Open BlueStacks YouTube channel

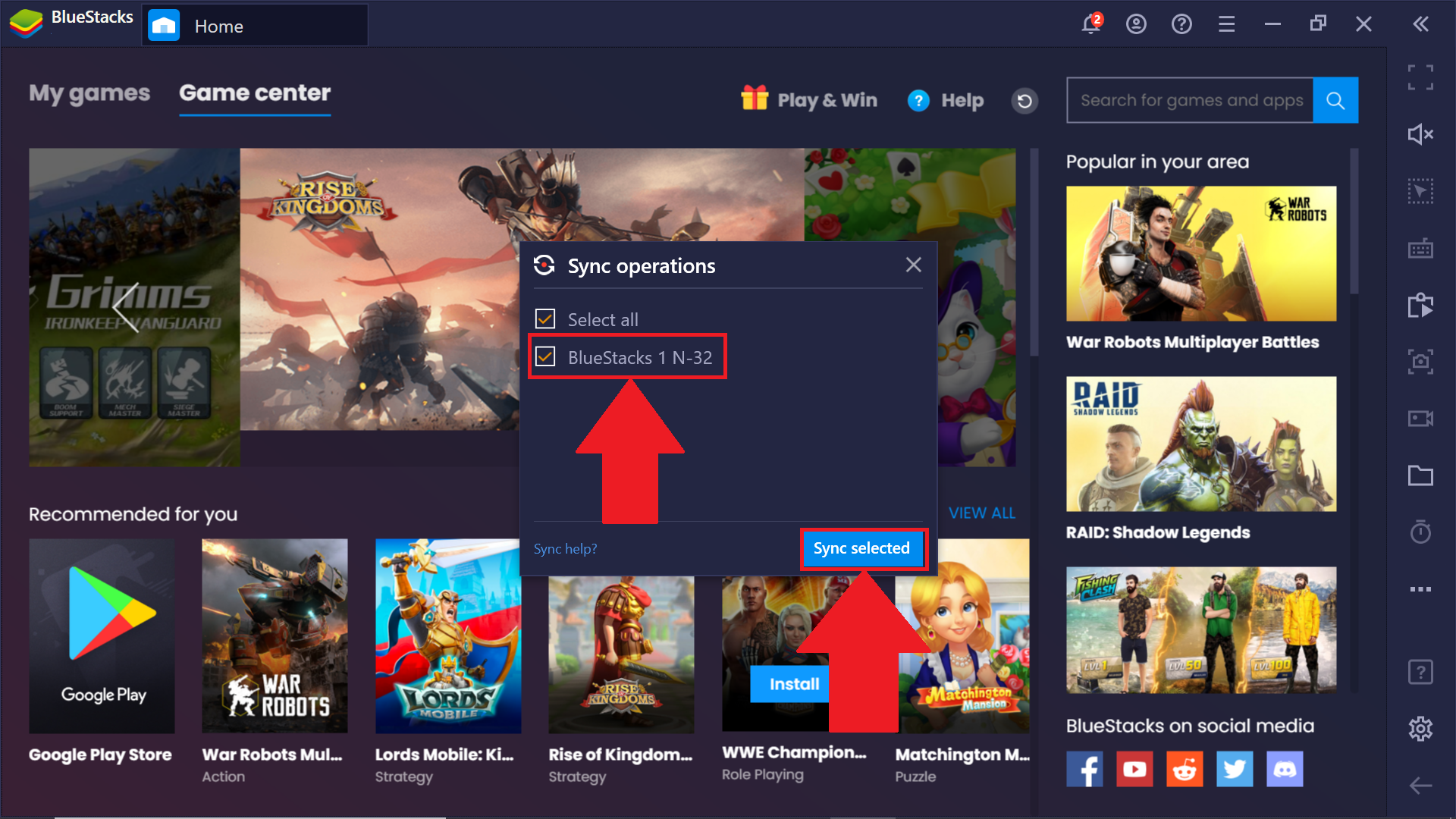[x=1134, y=769]
